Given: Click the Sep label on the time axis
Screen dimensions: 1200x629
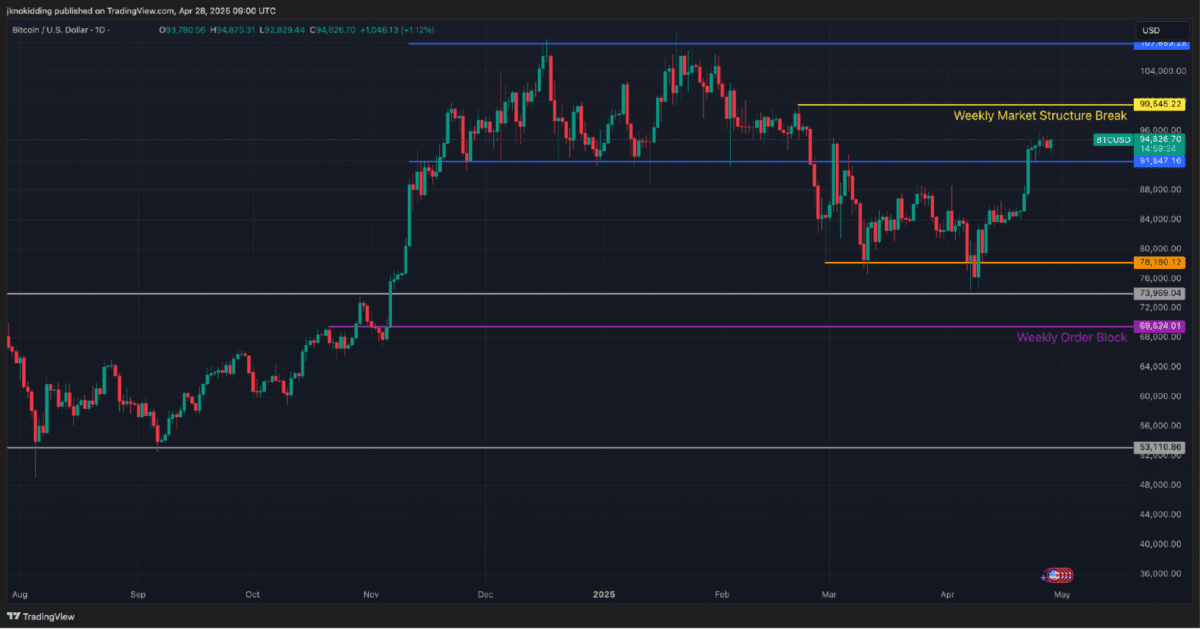Looking at the screenshot, I should (138, 594).
